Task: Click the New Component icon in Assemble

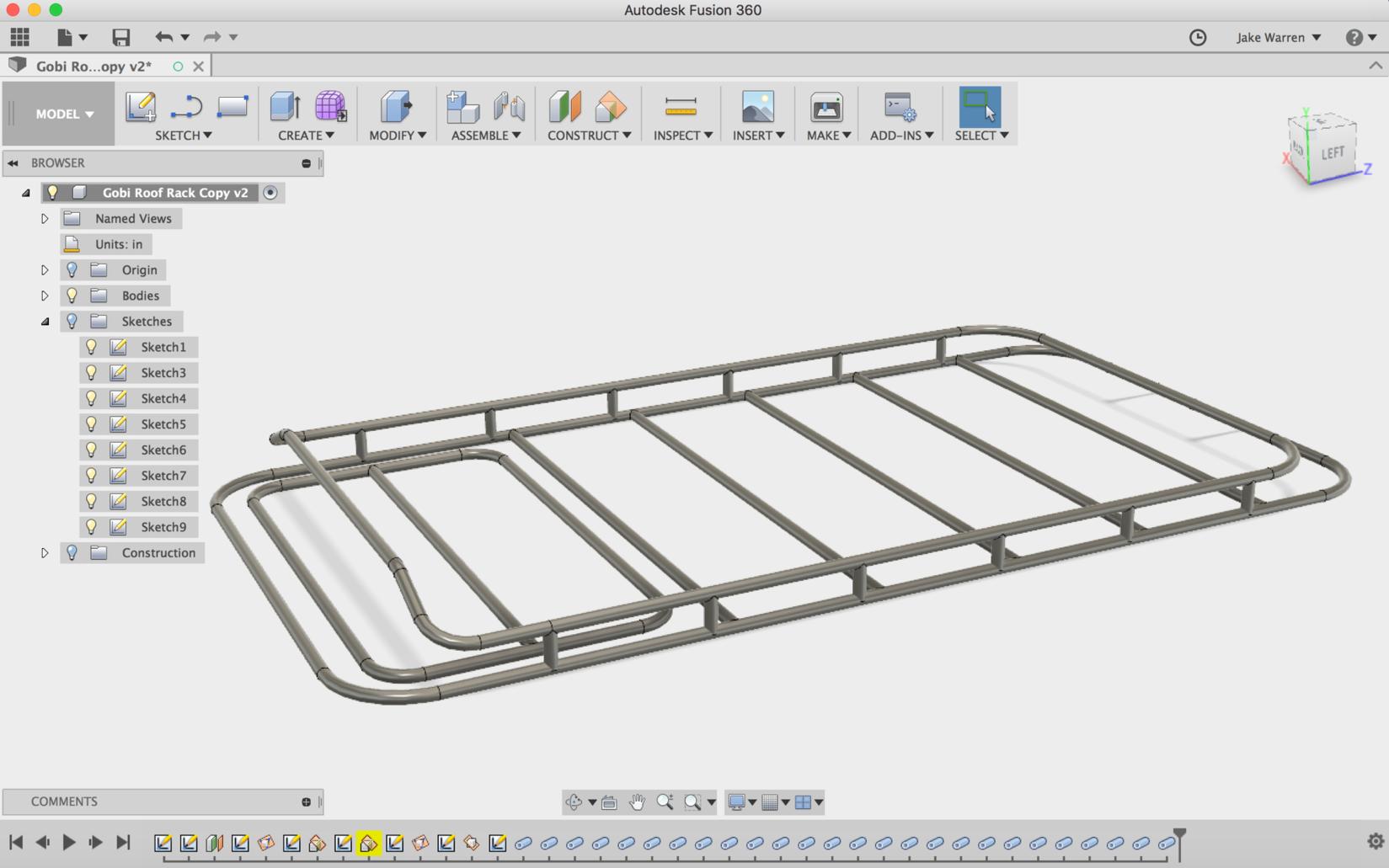Action: click(462, 107)
